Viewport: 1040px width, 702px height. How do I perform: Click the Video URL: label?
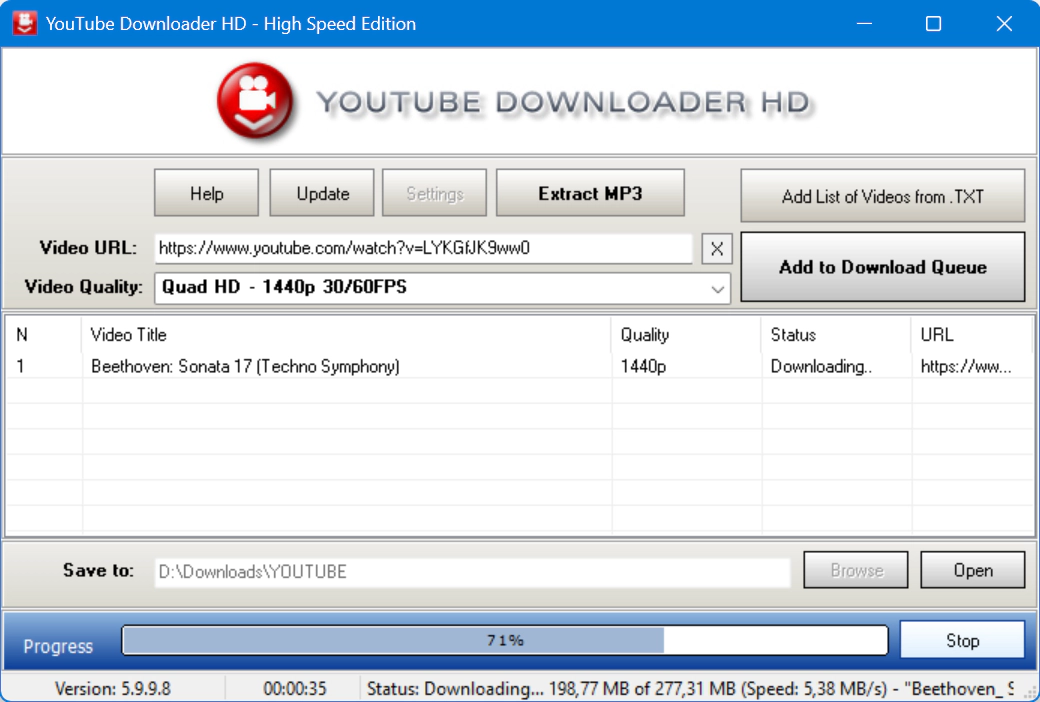88,248
